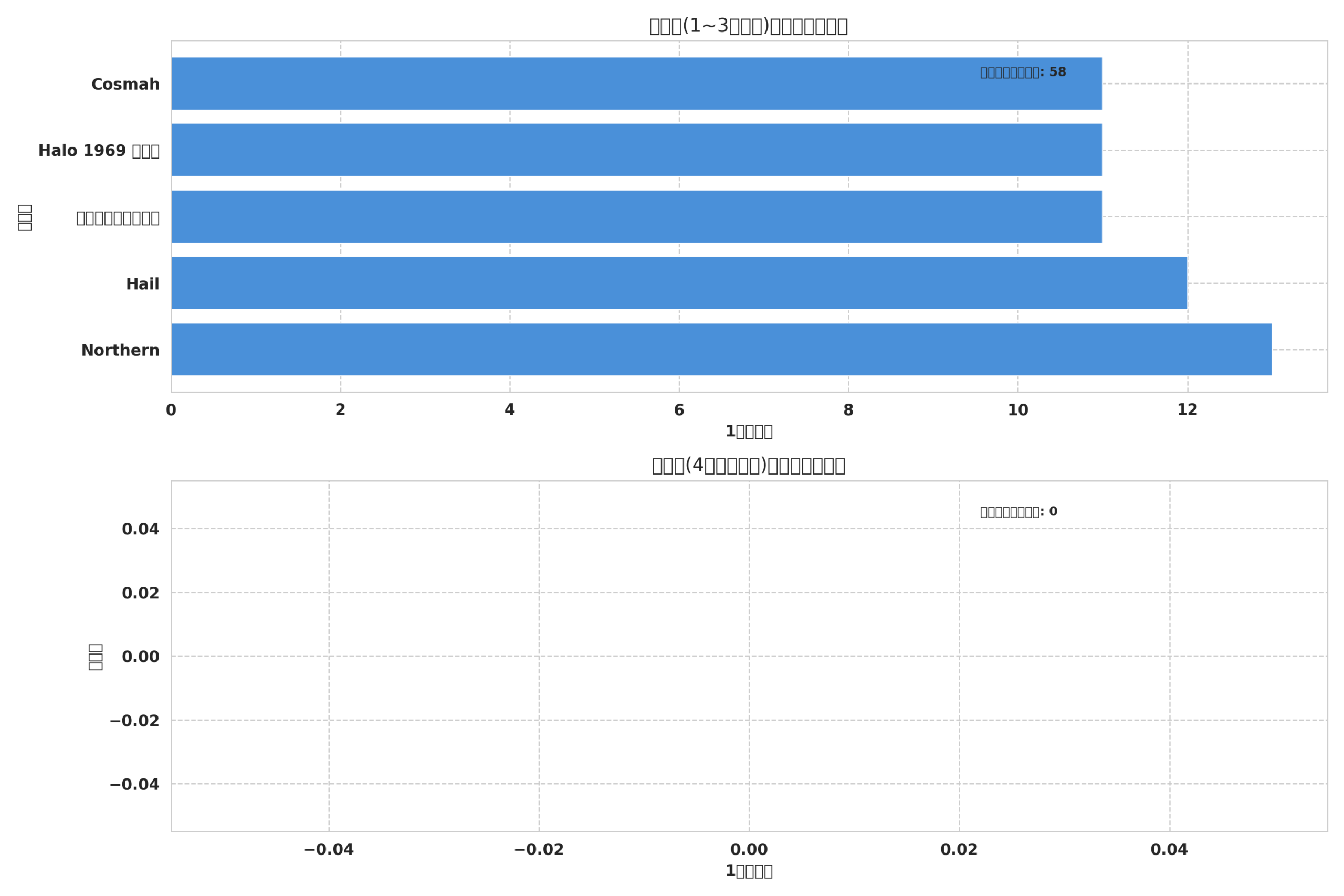Viewport: 1344px width, 896px height.
Task: Click "−0.02" on the bottom chart y-axis
Action: pyautogui.click(x=134, y=721)
